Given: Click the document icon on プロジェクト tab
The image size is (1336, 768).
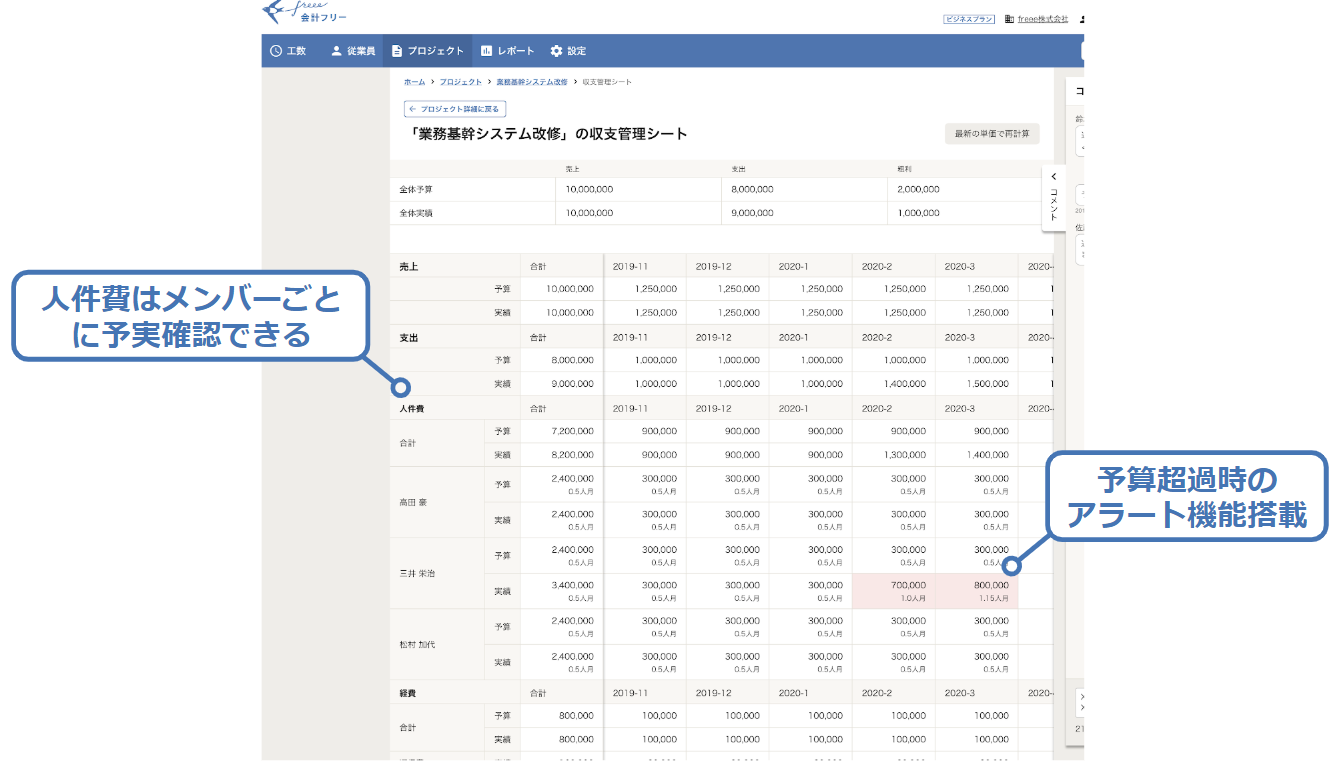Looking at the screenshot, I should (396, 50).
